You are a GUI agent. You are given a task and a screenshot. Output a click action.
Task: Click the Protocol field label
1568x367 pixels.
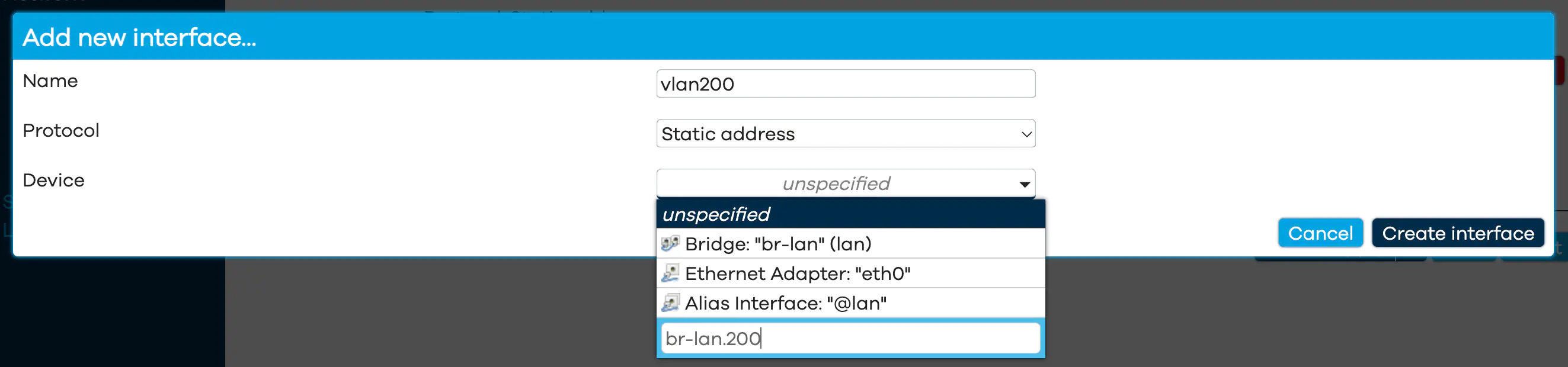coord(61,131)
